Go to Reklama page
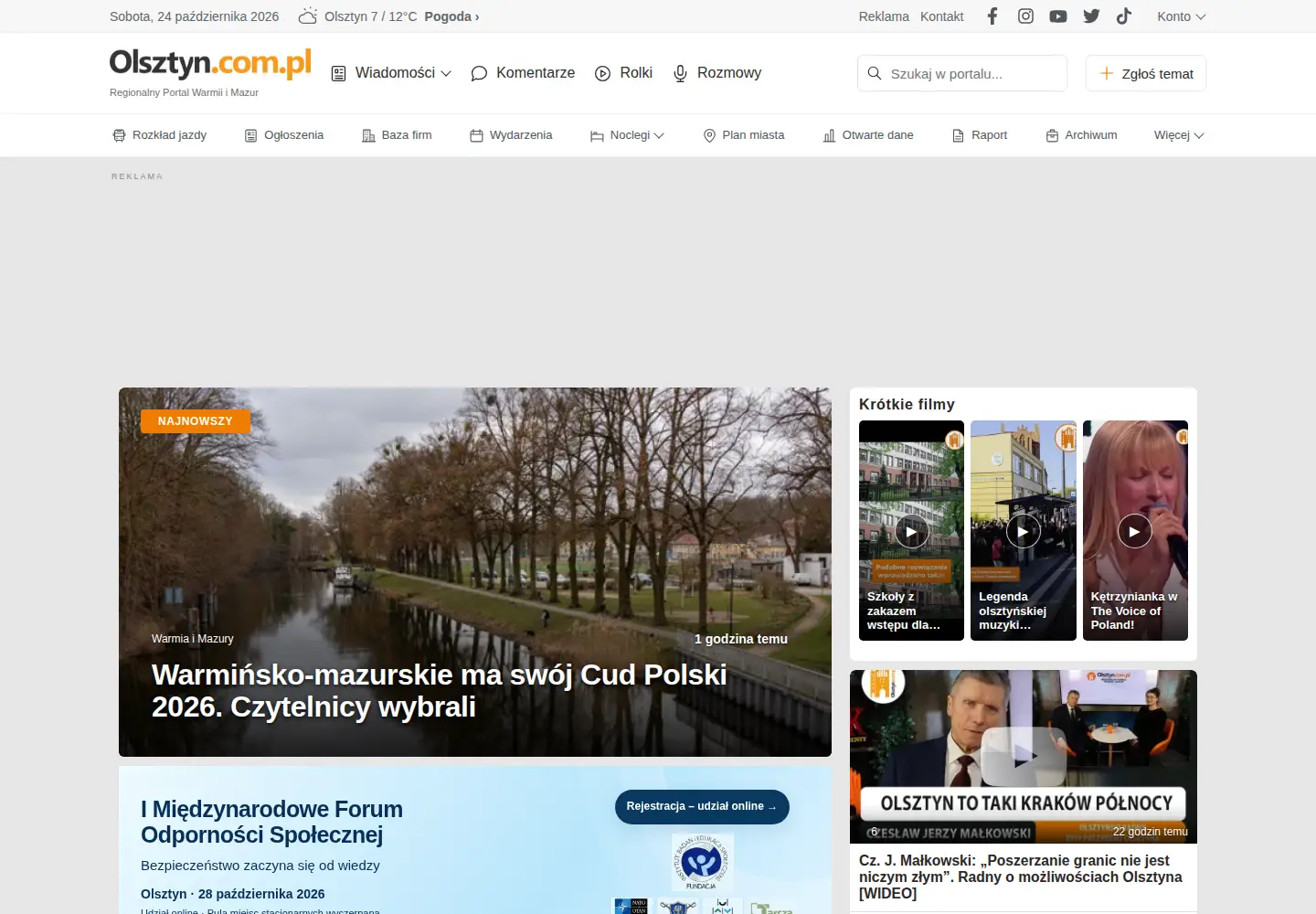 (x=884, y=16)
